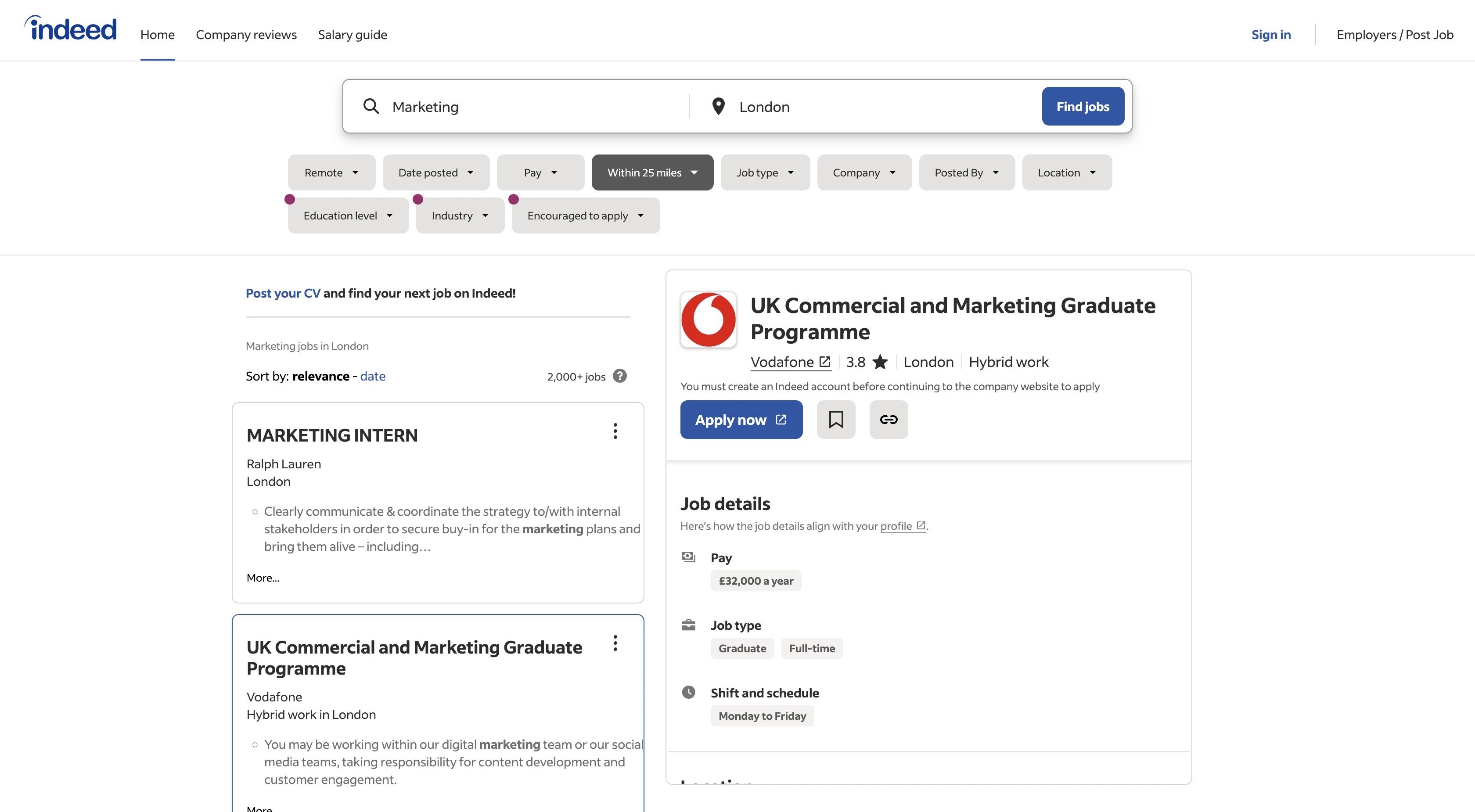Screen dimensions: 1475x812
Task: Click the Apply now button
Action: coord(741,420)
